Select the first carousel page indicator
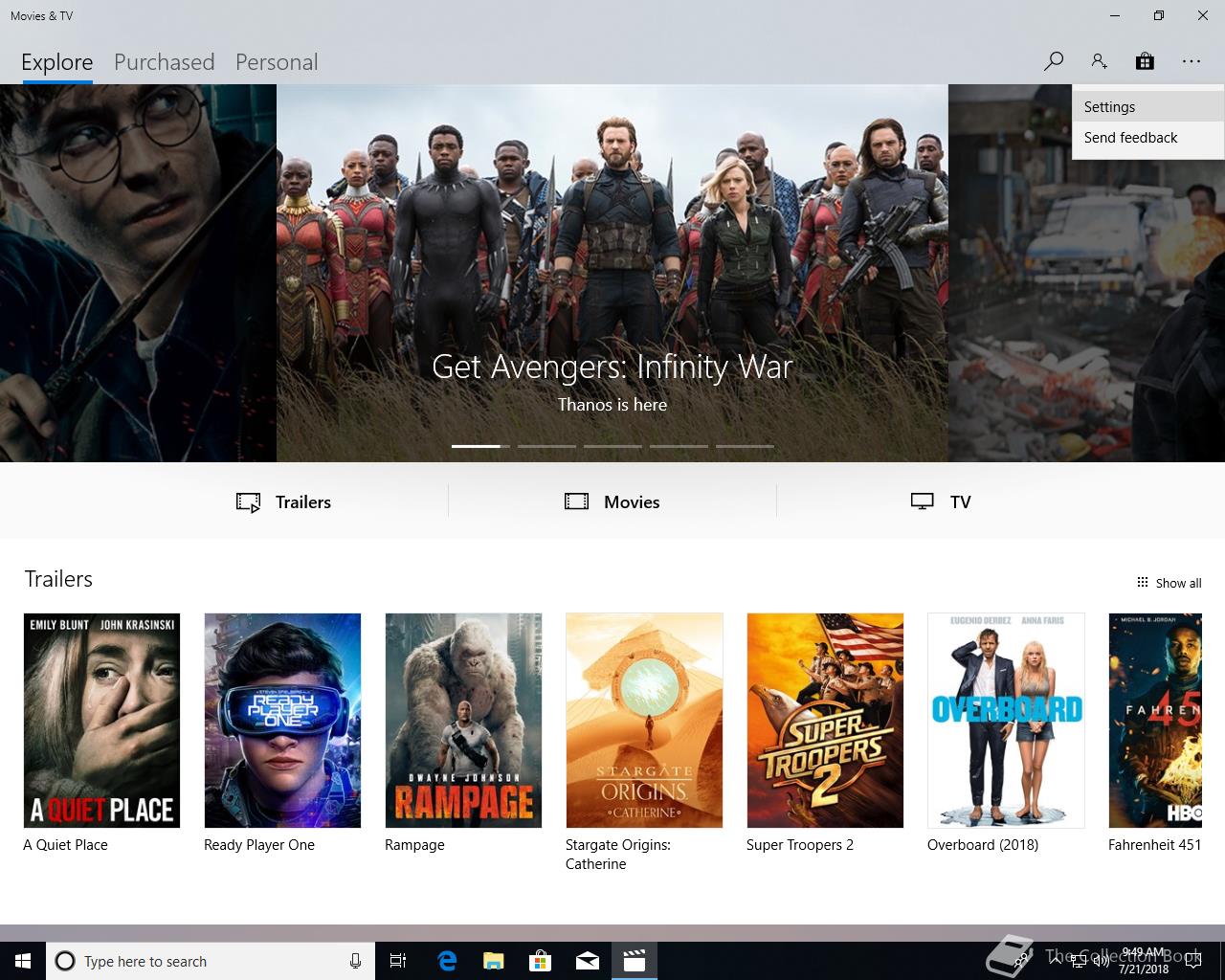Viewport: 1225px width, 980px height. pos(480,446)
